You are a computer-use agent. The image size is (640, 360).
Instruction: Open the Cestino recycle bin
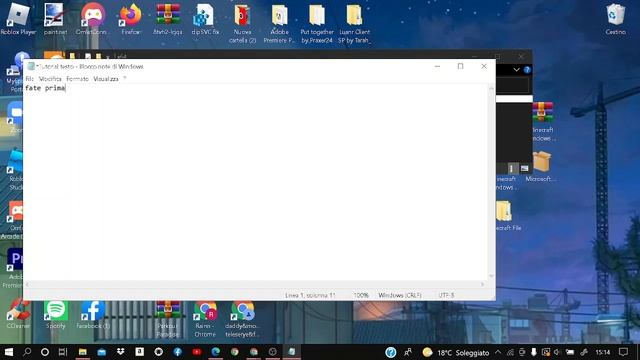(615, 19)
